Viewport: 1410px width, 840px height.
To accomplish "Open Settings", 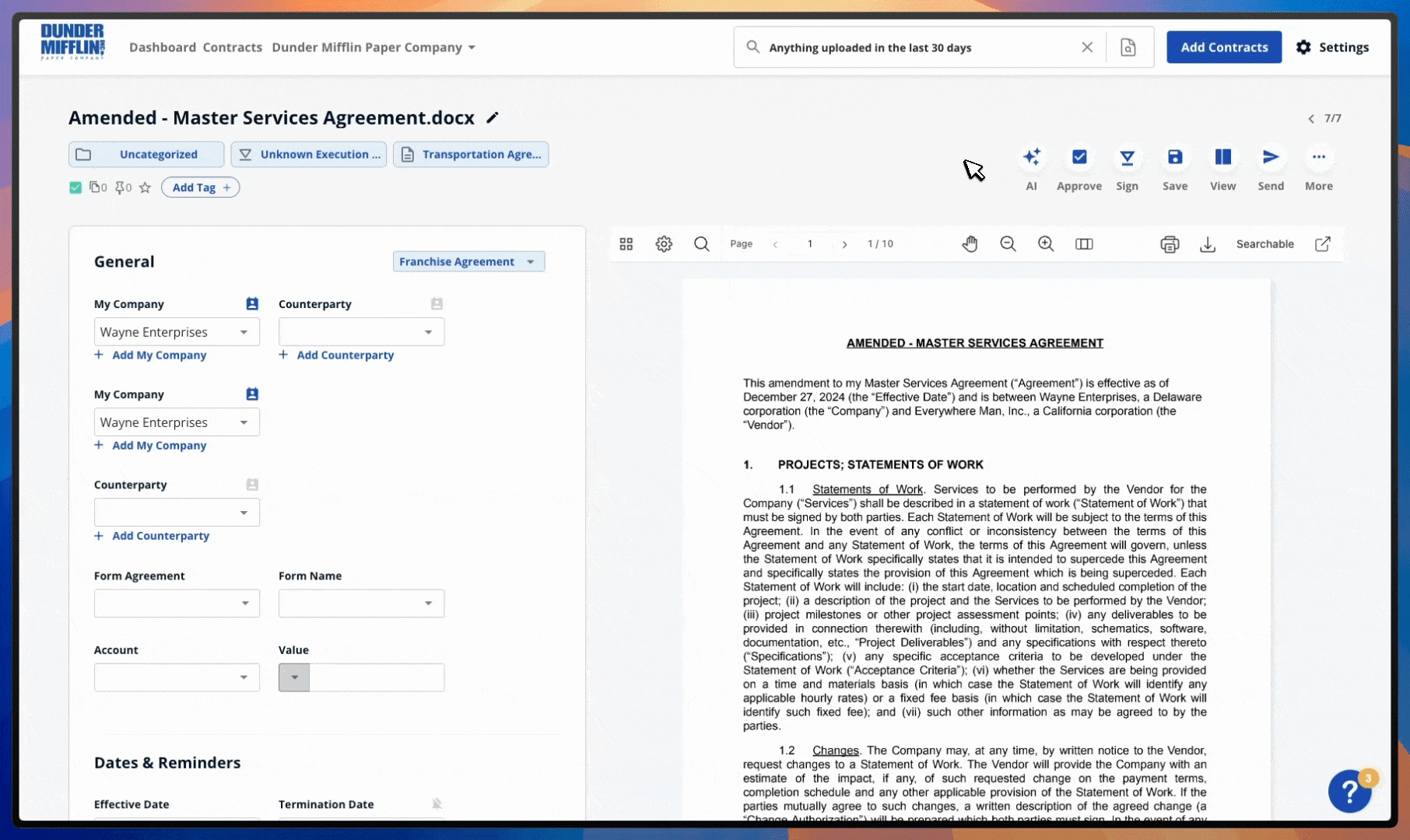I will coord(1332,47).
